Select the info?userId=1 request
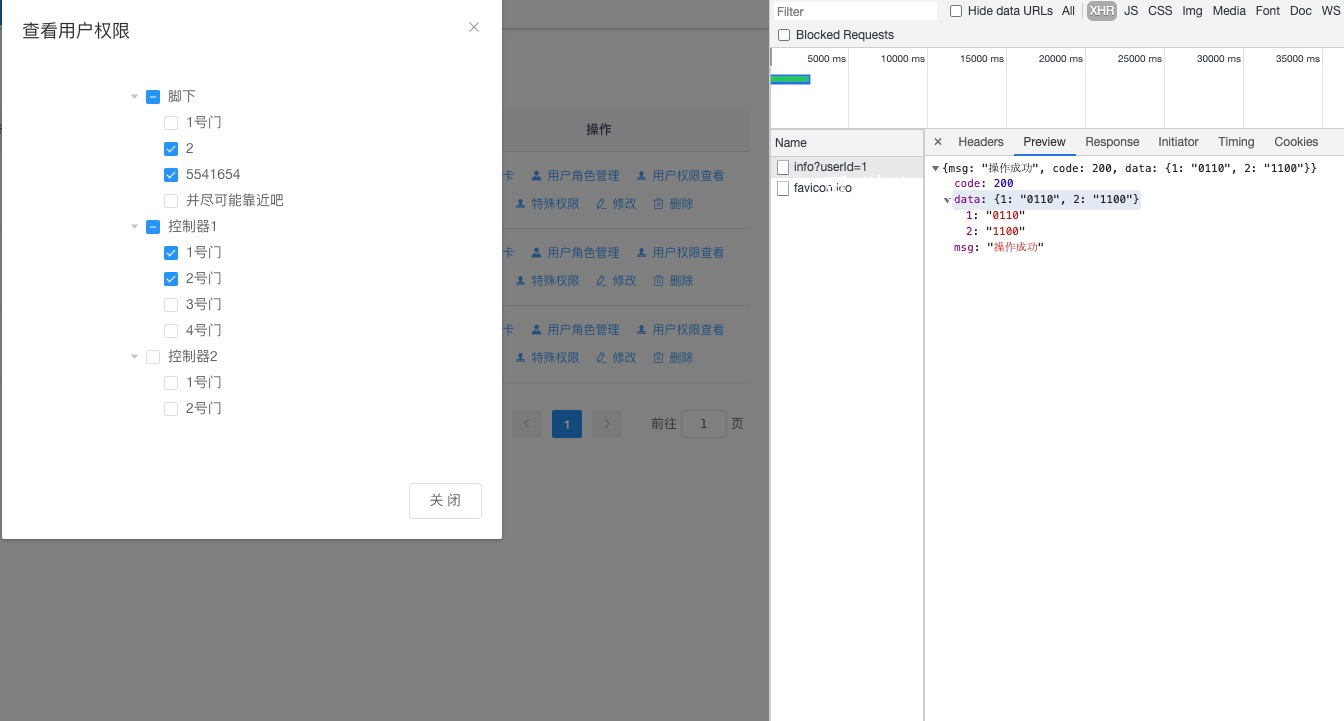The image size is (1344, 721). point(847,167)
